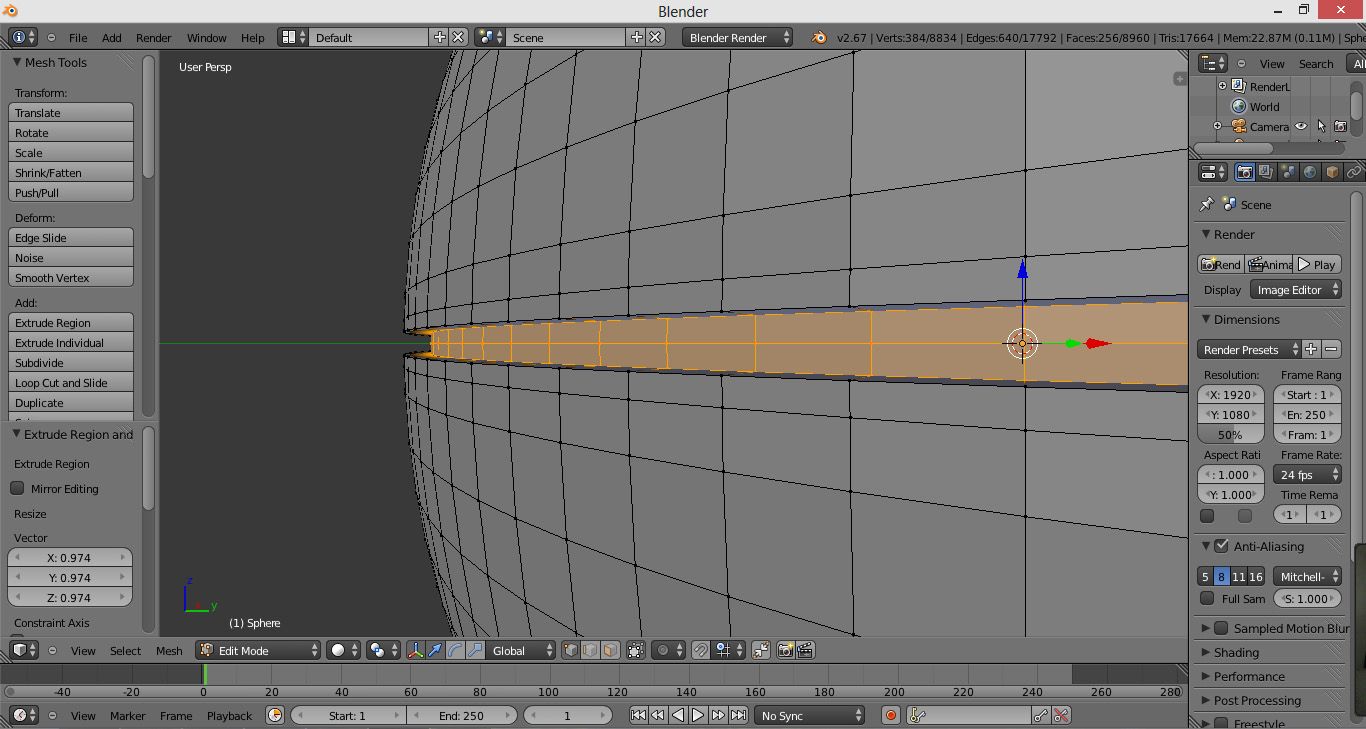Click the OpenGL render image icon
The image size is (1366, 729).
[x=785, y=650]
